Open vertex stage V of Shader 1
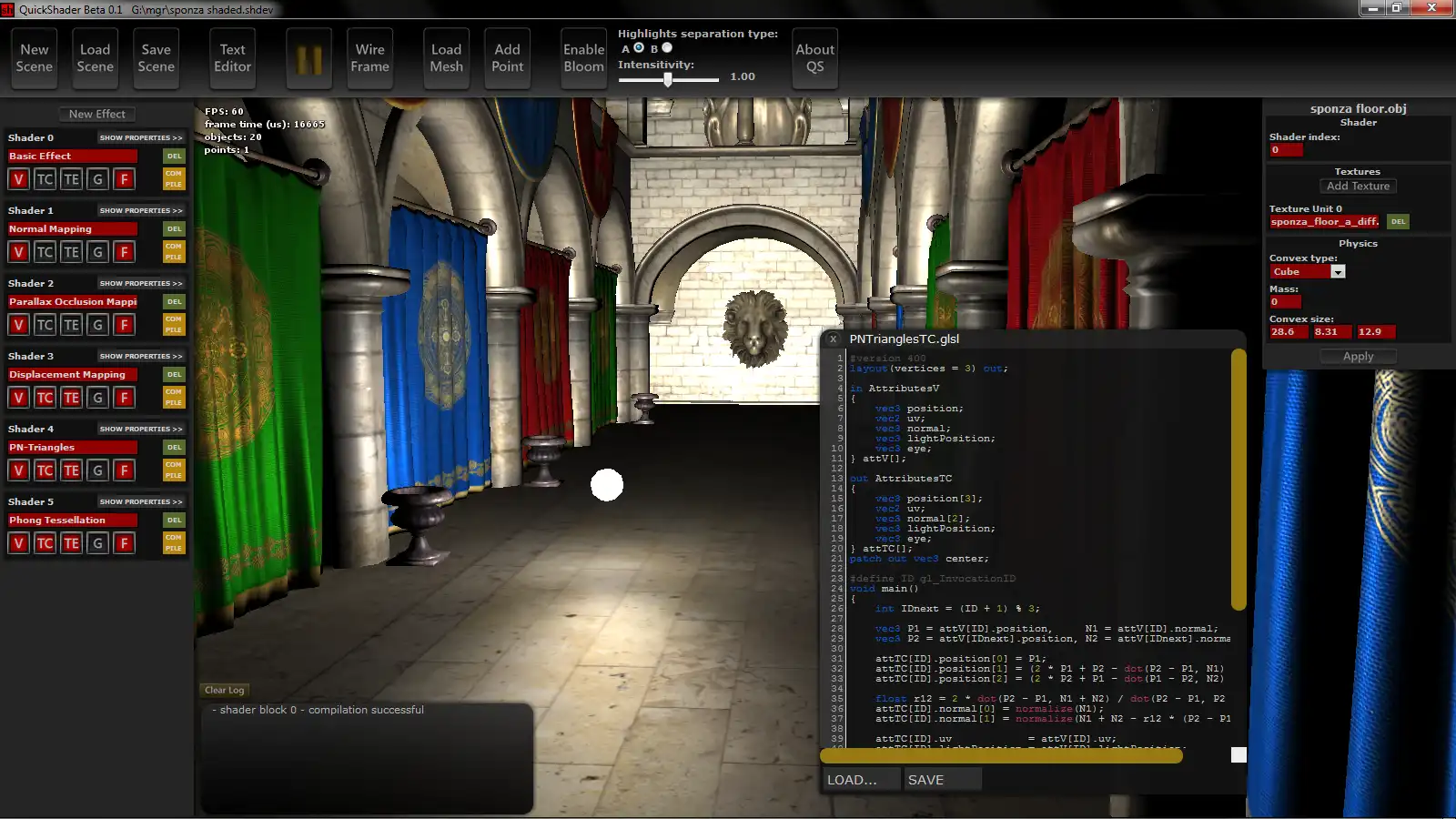The height and width of the screenshot is (819, 1456). [x=18, y=252]
